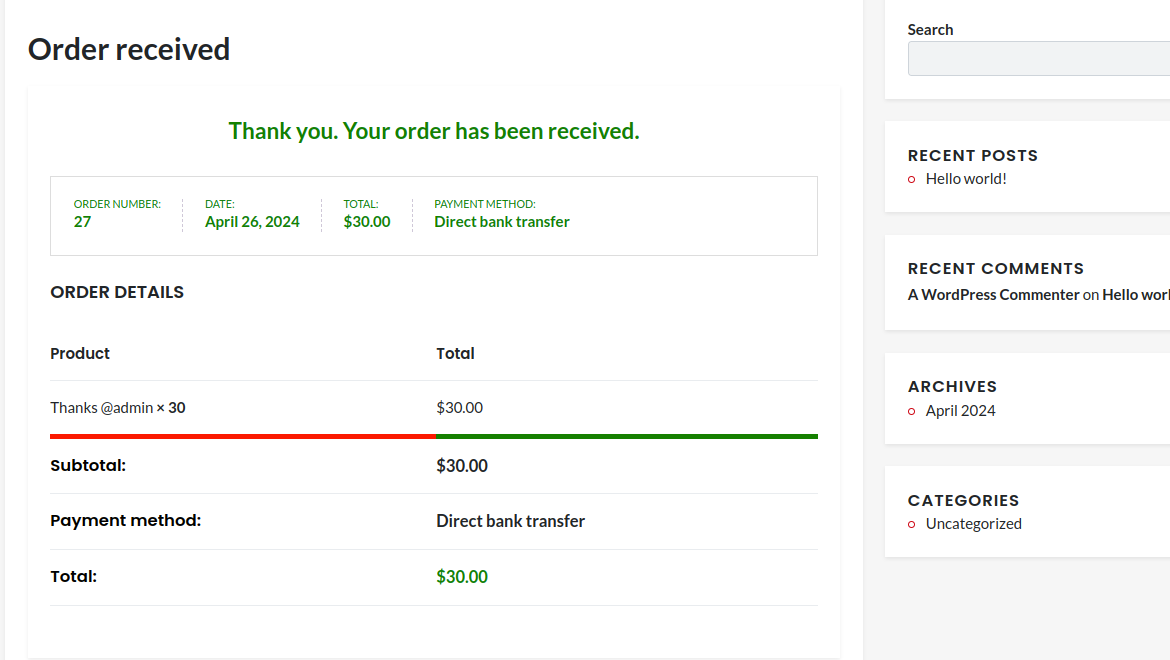The height and width of the screenshot is (660, 1170).
Task: Click the green total $30.00 in the bottom row
Action: pyautogui.click(x=462, y=577)
